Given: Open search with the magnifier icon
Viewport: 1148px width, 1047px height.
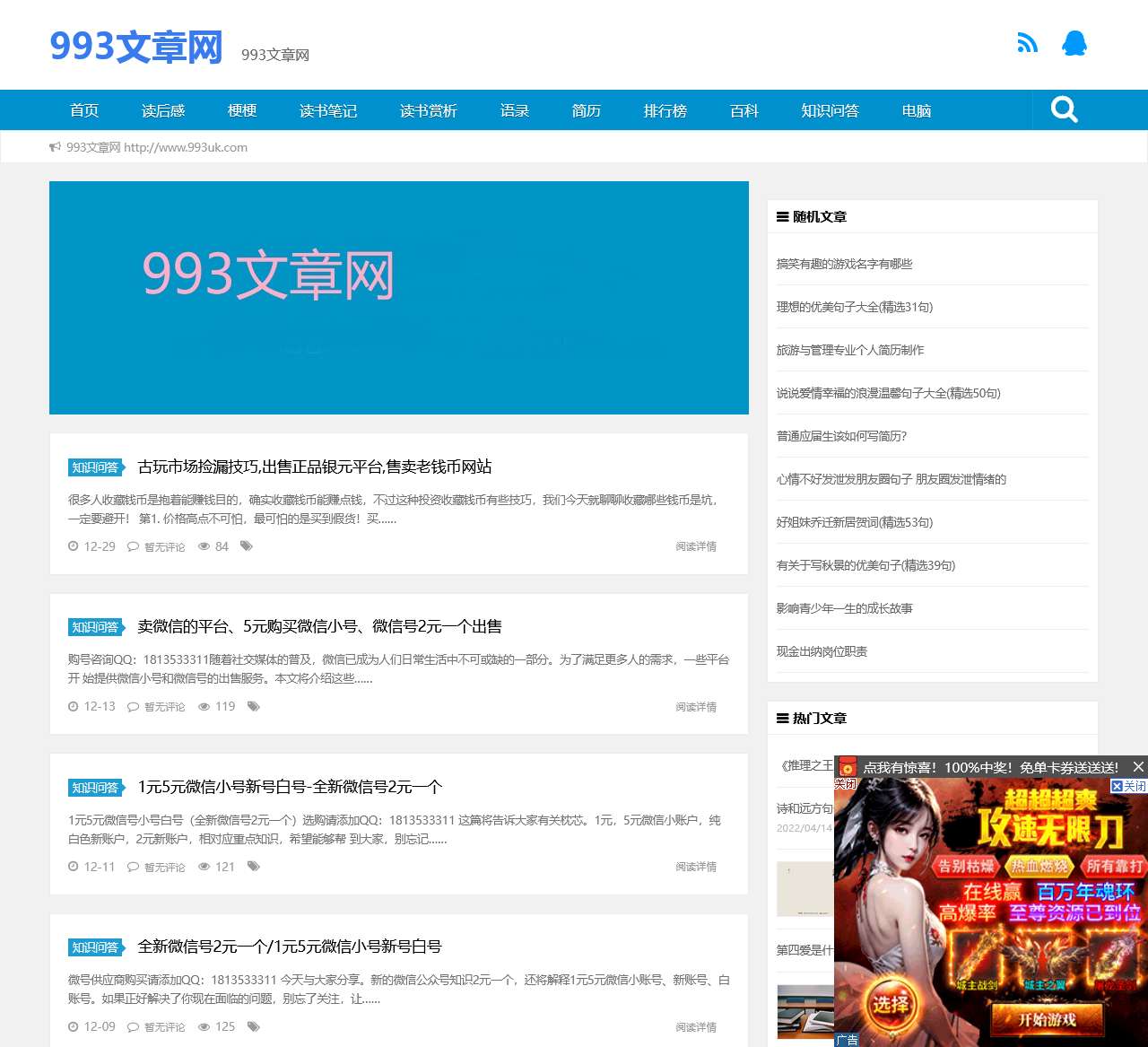Looking at the screenshot, I should (1064, 109).
